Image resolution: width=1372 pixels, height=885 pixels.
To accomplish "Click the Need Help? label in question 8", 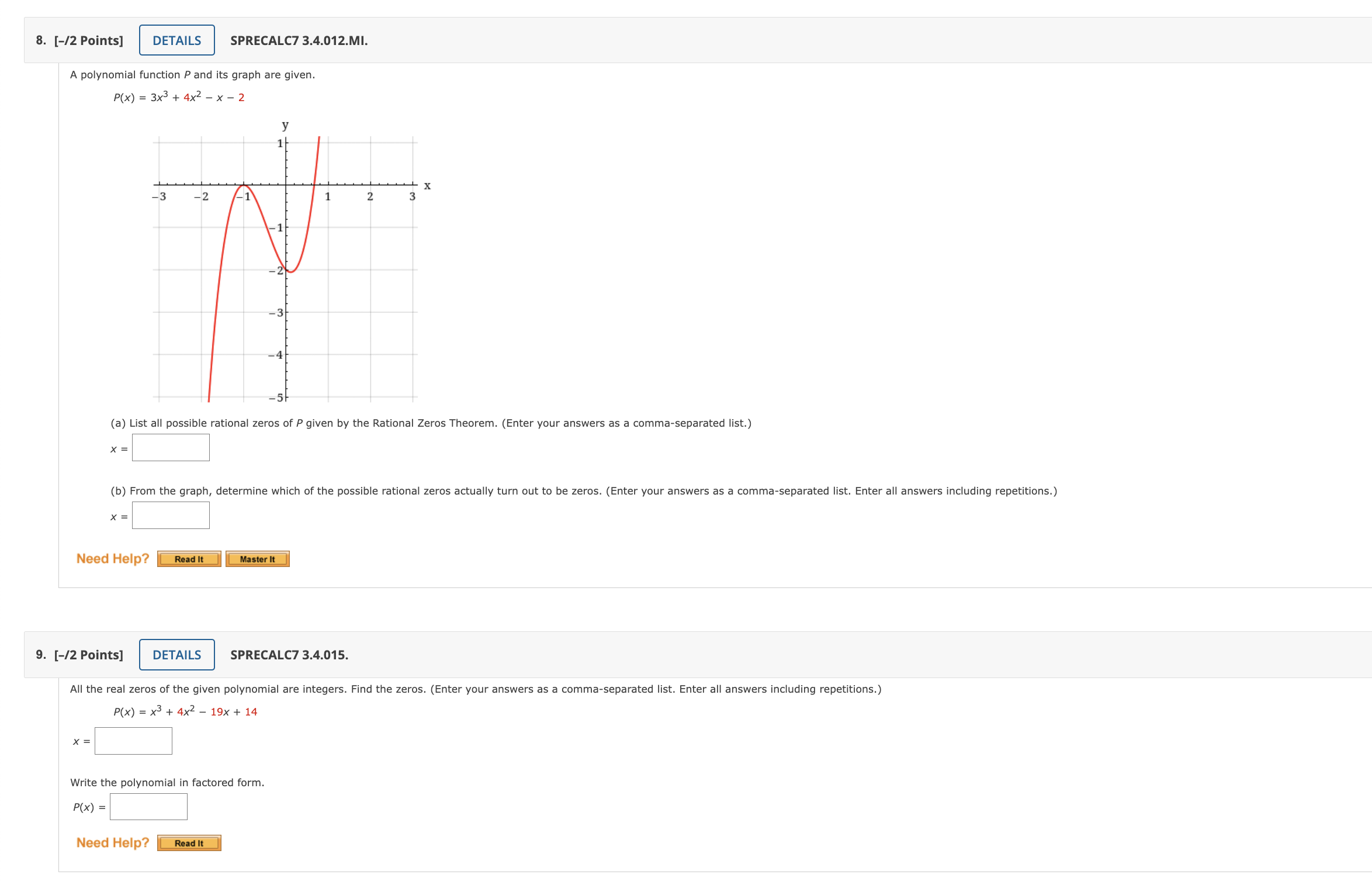I will 113,558.
